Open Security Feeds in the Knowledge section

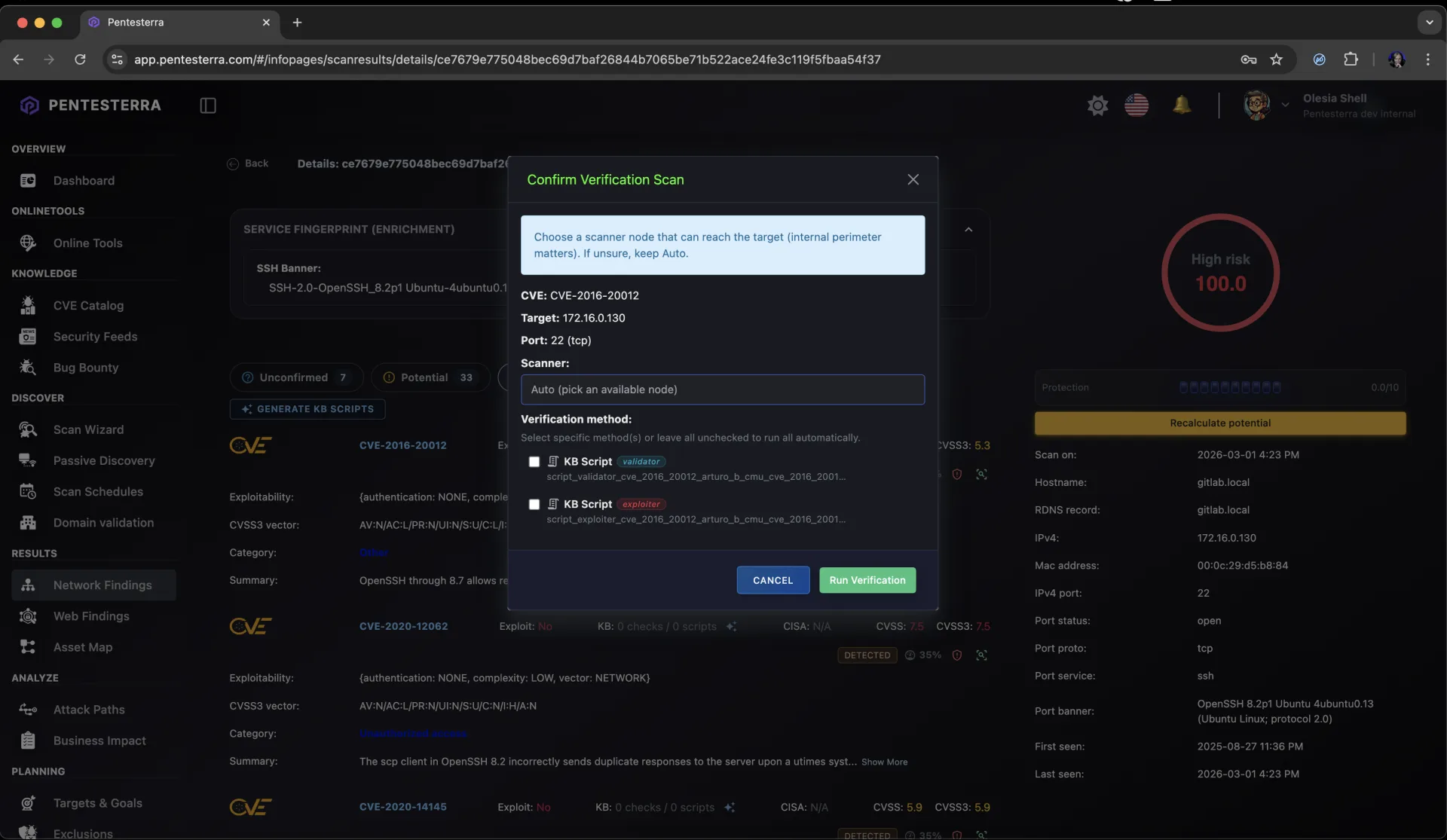[x=95, y=336]
